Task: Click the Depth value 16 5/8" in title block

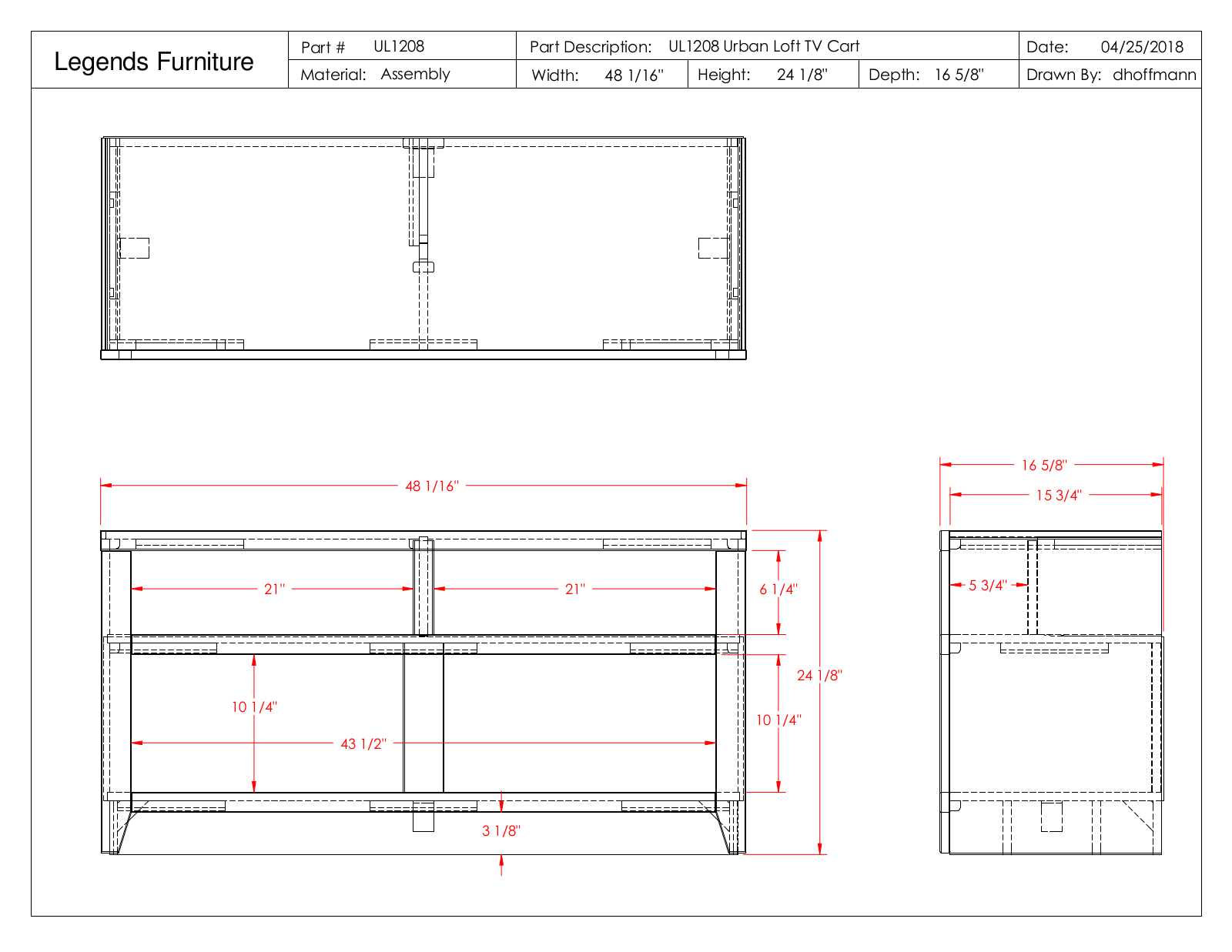Action: [959, 75]
